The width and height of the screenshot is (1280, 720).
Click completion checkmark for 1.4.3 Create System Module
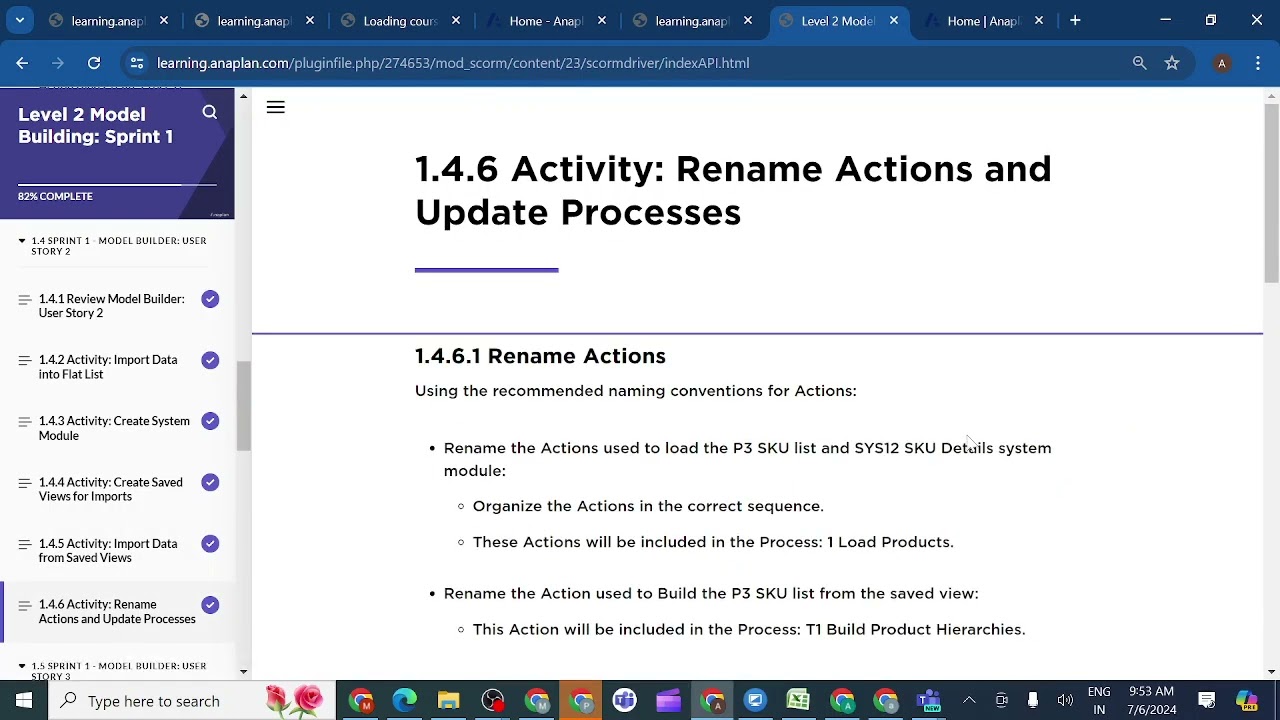click(x=210, y=421)
